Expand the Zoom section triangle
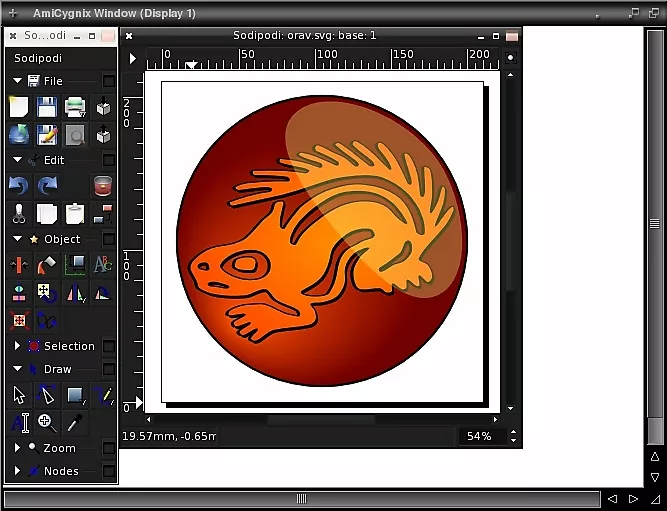 click(17, 449)
